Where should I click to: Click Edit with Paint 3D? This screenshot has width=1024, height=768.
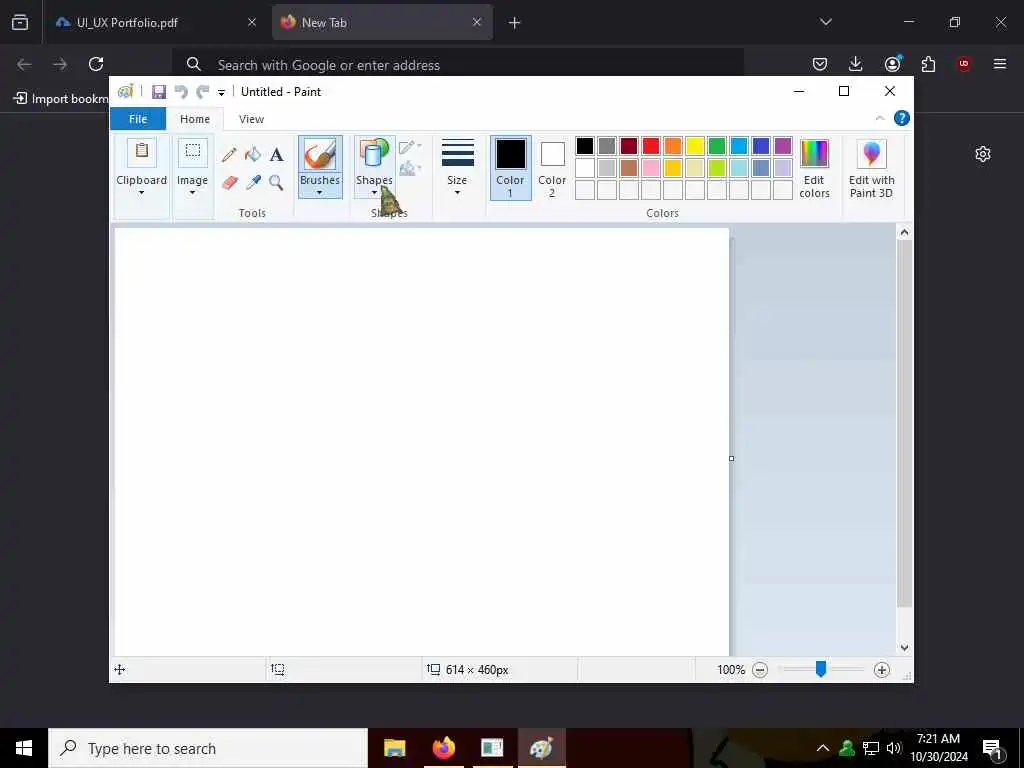click(x=871, y=168)
